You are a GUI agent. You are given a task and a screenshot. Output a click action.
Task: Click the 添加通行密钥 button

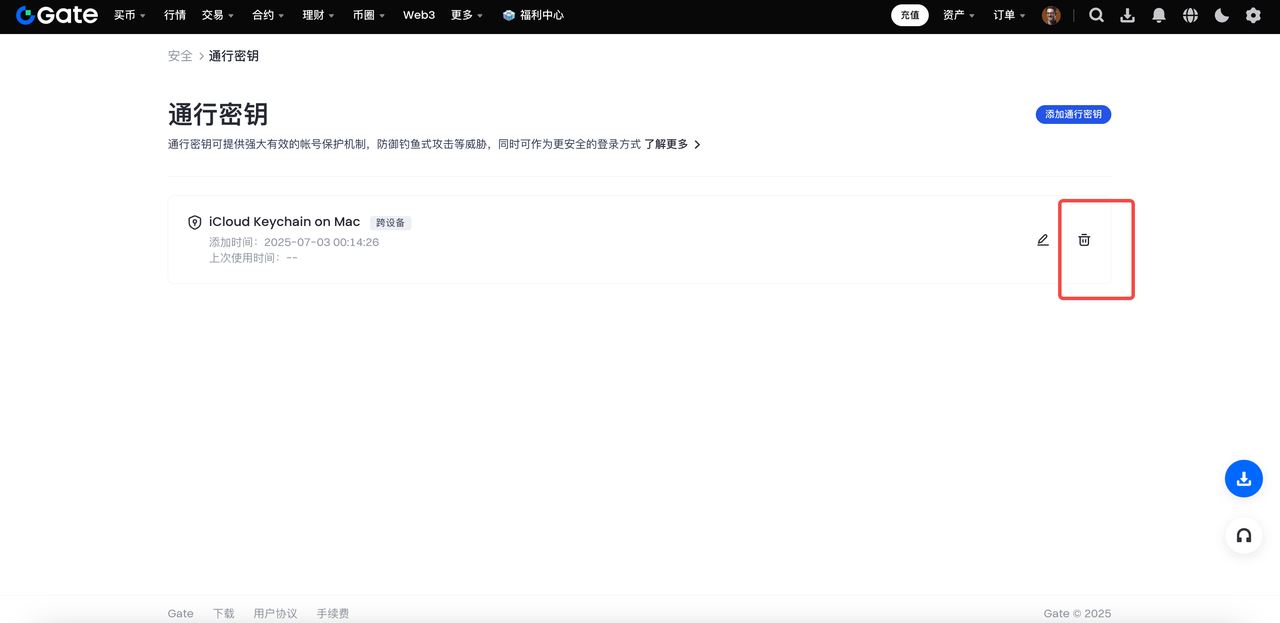click(x=1072, y=114)
